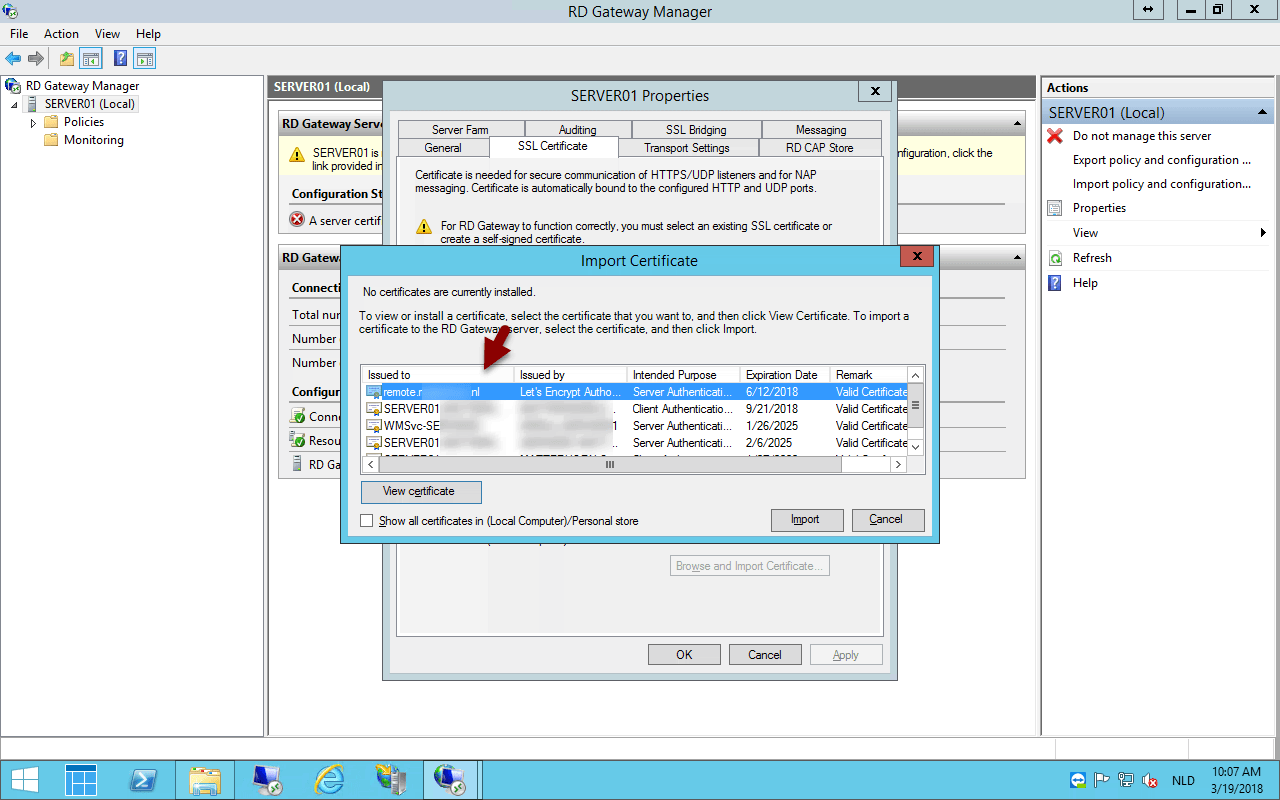Open the Windows Start button

pos(24,780)
